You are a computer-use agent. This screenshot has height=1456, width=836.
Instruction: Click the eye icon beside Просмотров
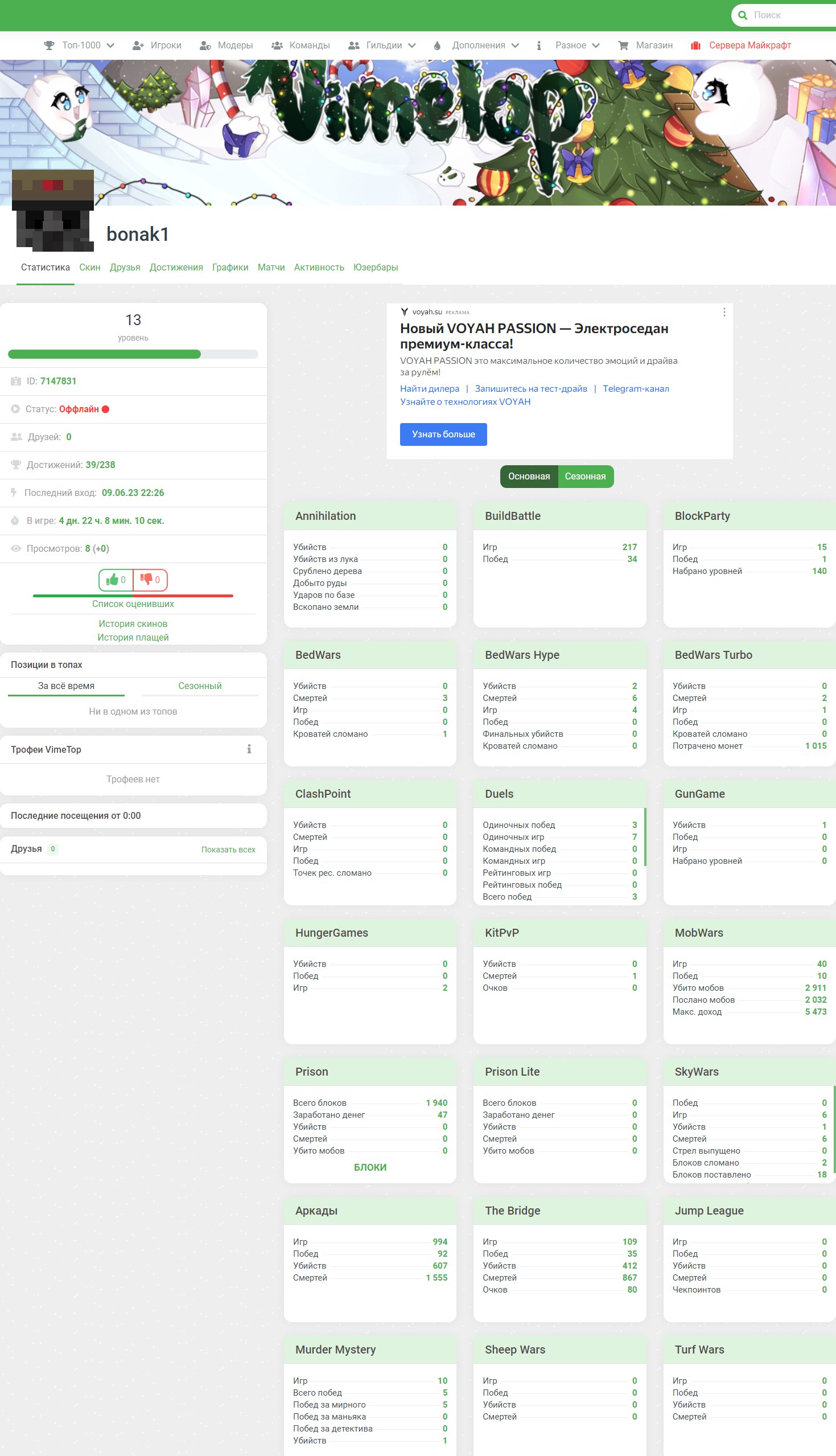[16, 548]
